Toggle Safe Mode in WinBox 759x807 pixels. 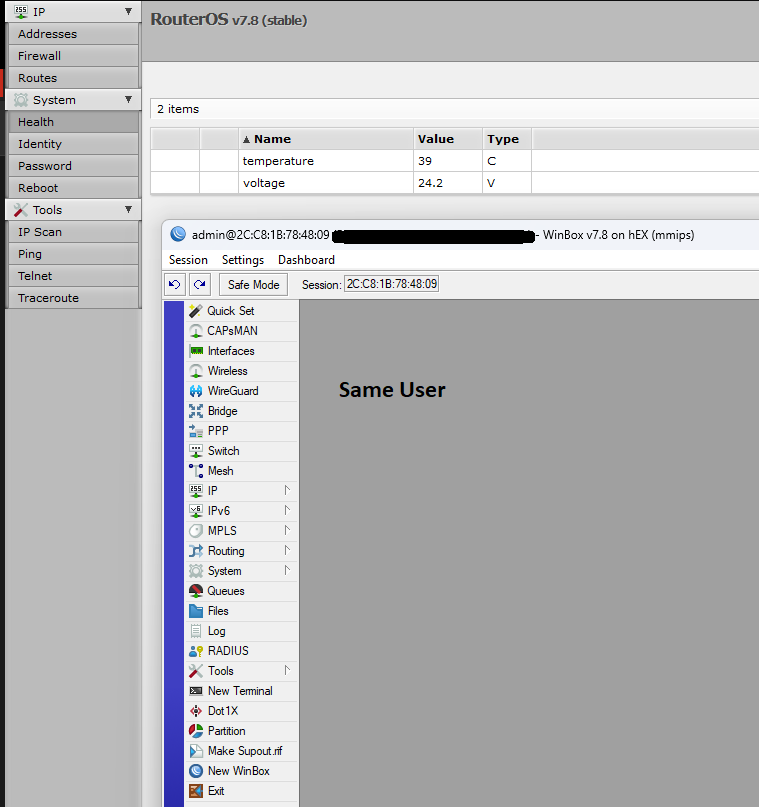253,285
